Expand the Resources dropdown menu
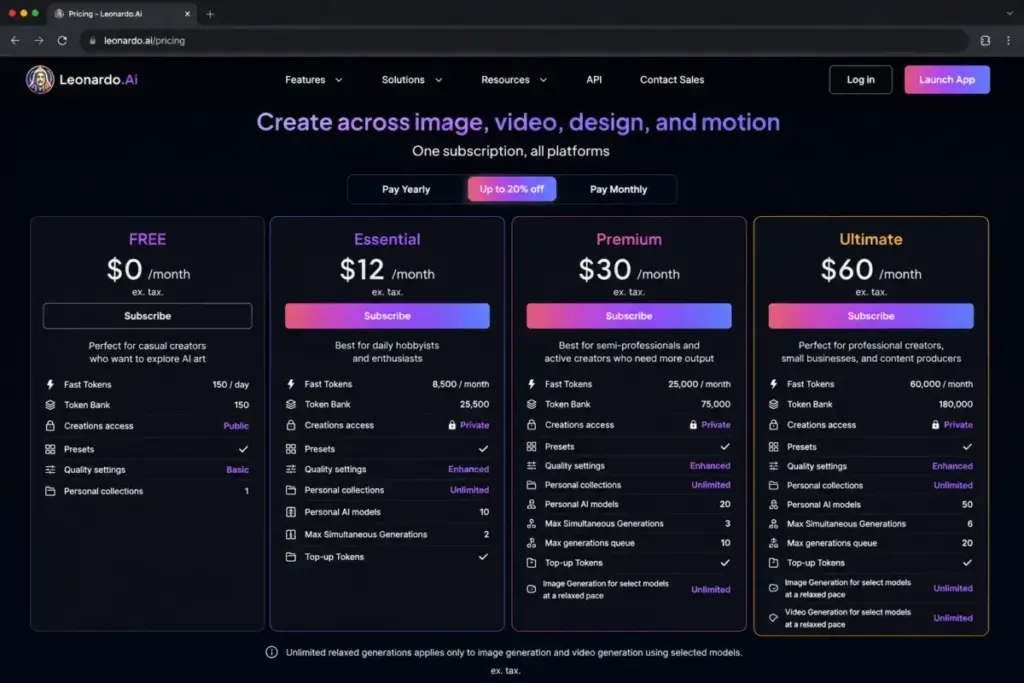The width and height of the screenshot is (1024, 683). pos(514,80)
